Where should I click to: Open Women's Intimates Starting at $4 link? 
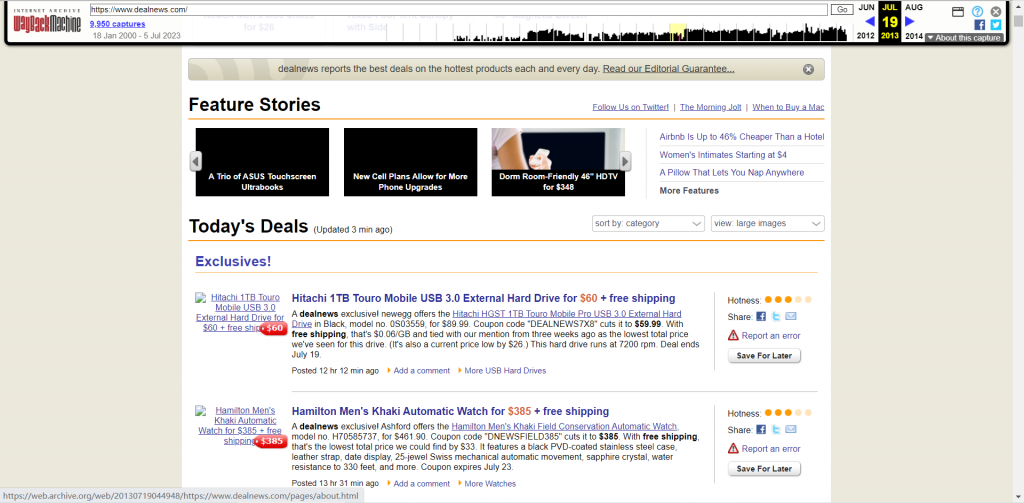tap(723, 155)
